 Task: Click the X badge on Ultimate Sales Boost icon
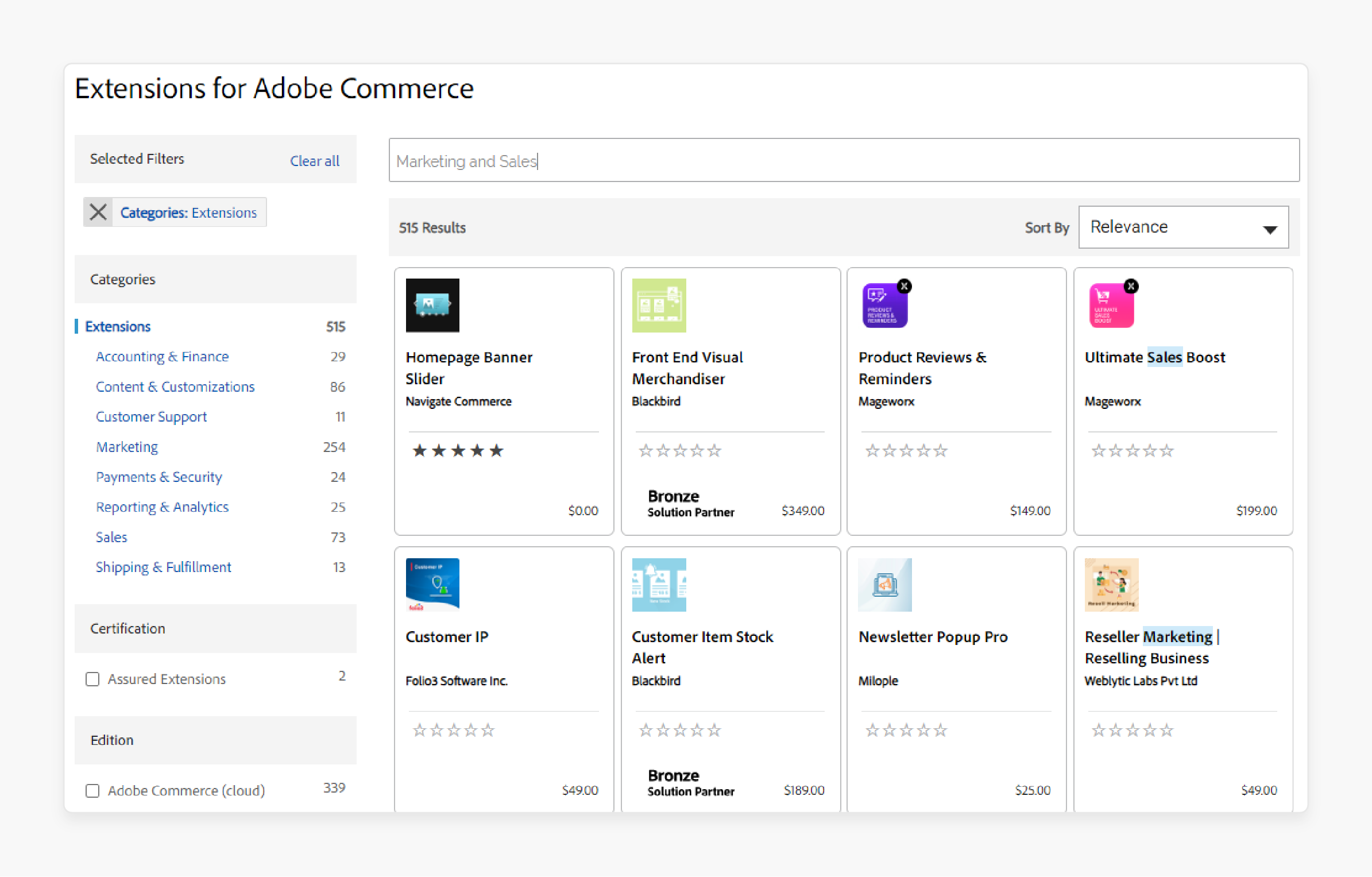click(1131, 286)
